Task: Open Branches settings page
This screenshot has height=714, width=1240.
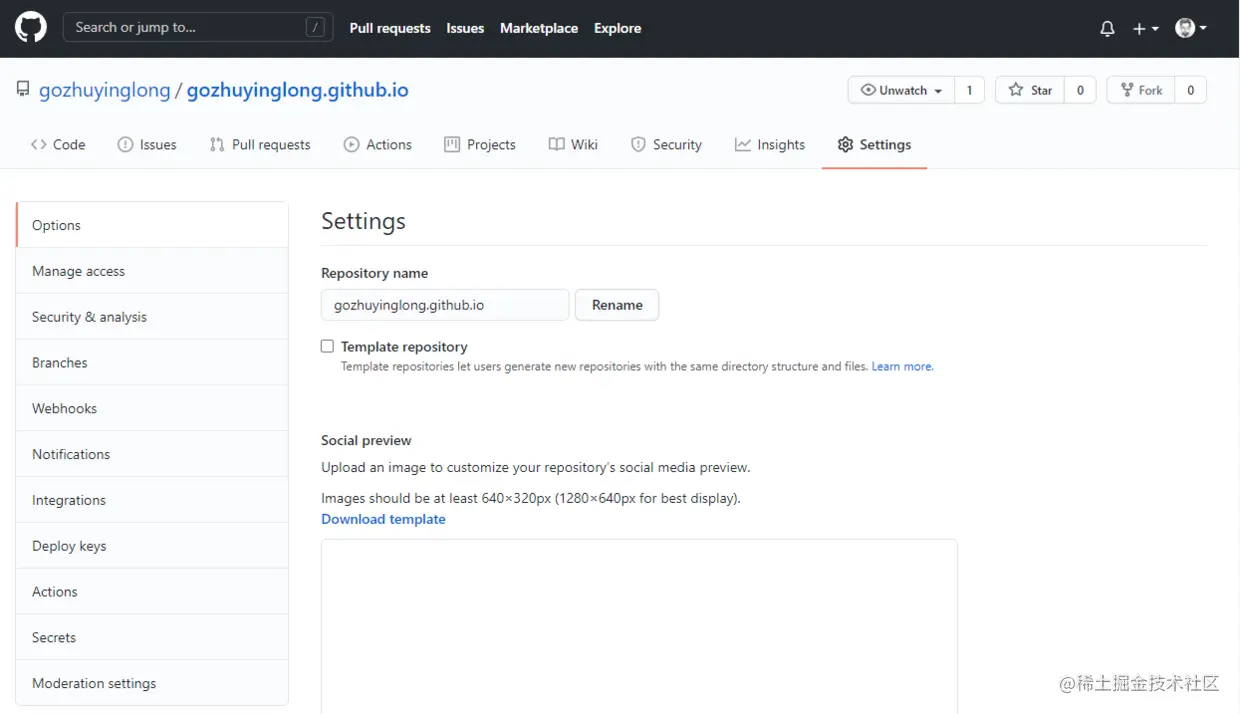Action: tap(152, 363)
